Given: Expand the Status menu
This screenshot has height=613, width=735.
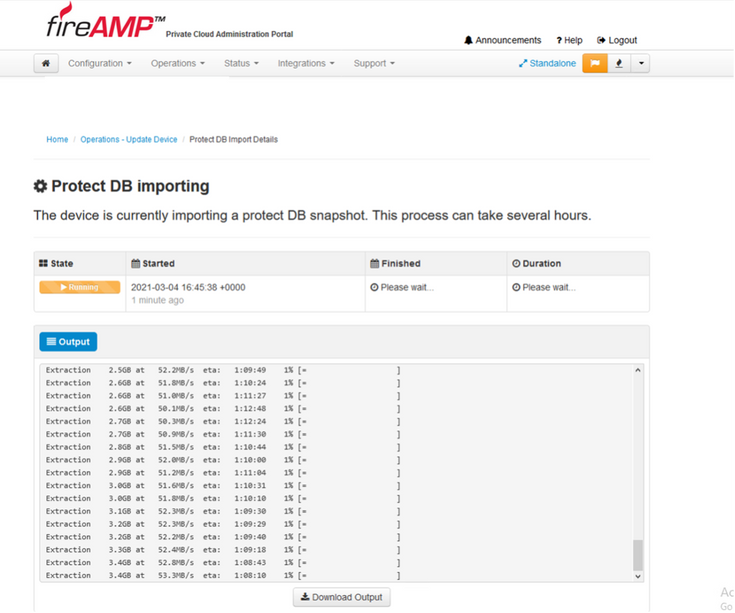Looking at the screenshot, I should pyautogui.click(x=241, y=63).
